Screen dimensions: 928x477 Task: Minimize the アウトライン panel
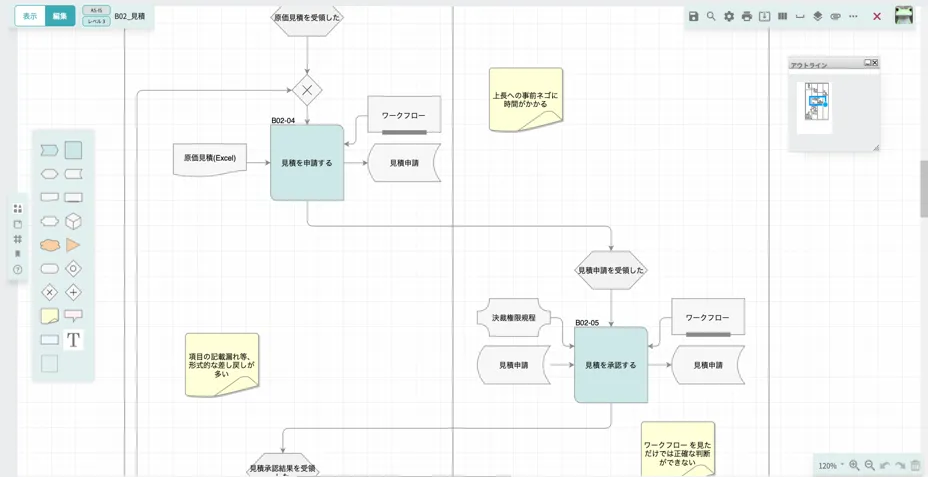click(868, 62)
